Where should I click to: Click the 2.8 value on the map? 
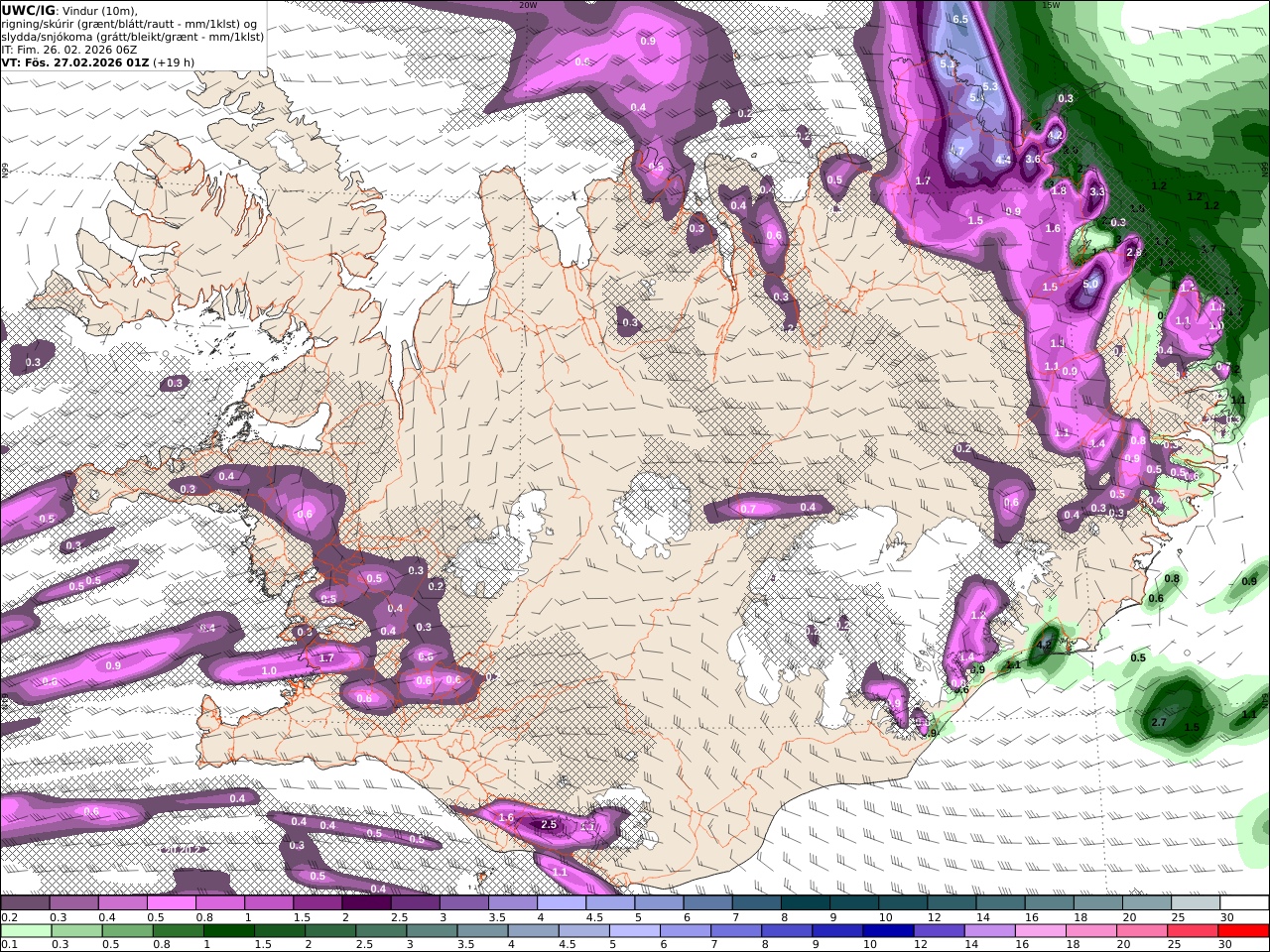point(1135,252)
